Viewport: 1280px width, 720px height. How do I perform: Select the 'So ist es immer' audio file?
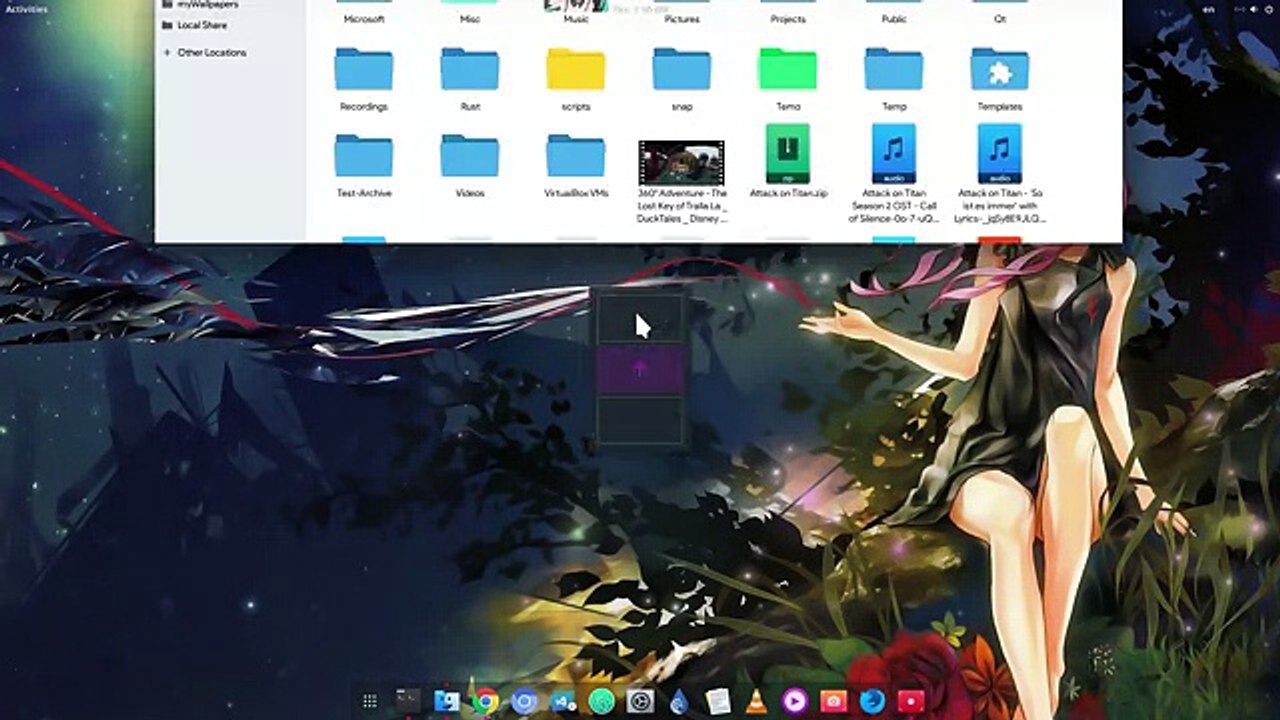click(x=1000, y=173)
